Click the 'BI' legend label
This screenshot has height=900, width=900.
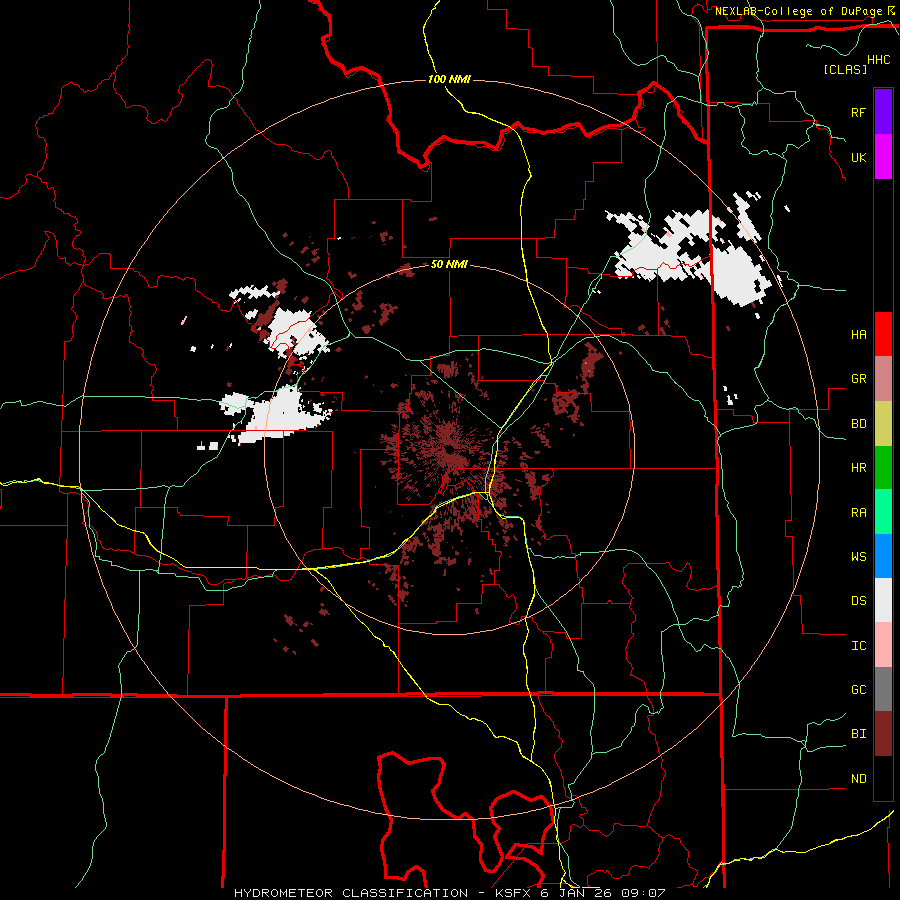858,734
